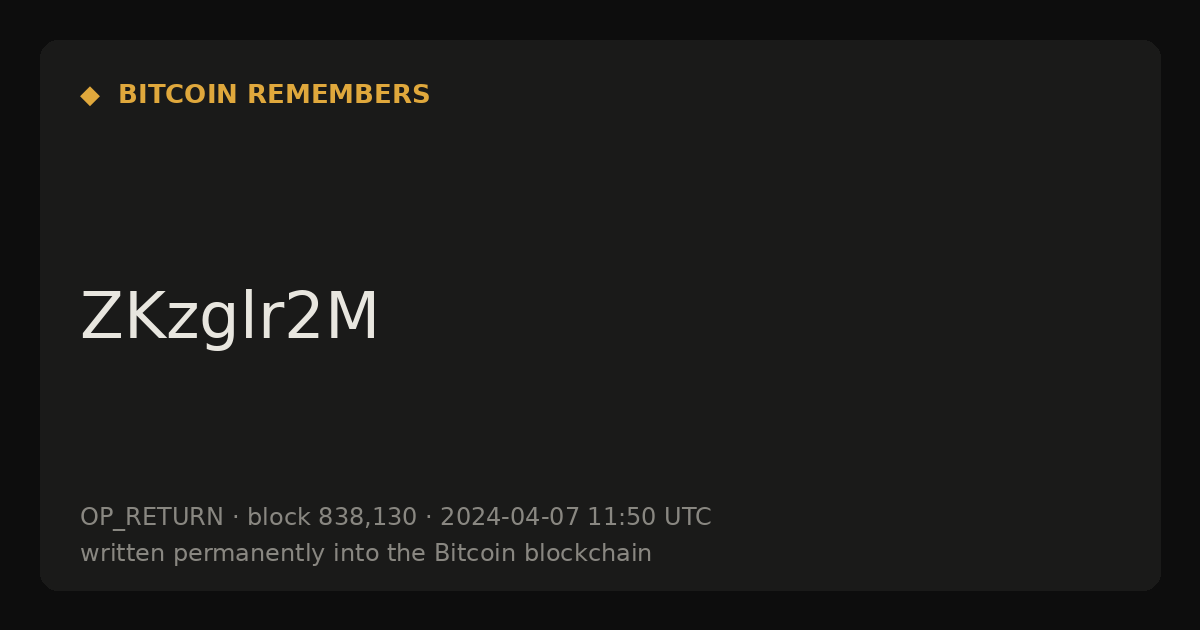Viewport: 1200px width, 630px height.
Task: Click the orange diamond icon
Action: click(90, 96)
